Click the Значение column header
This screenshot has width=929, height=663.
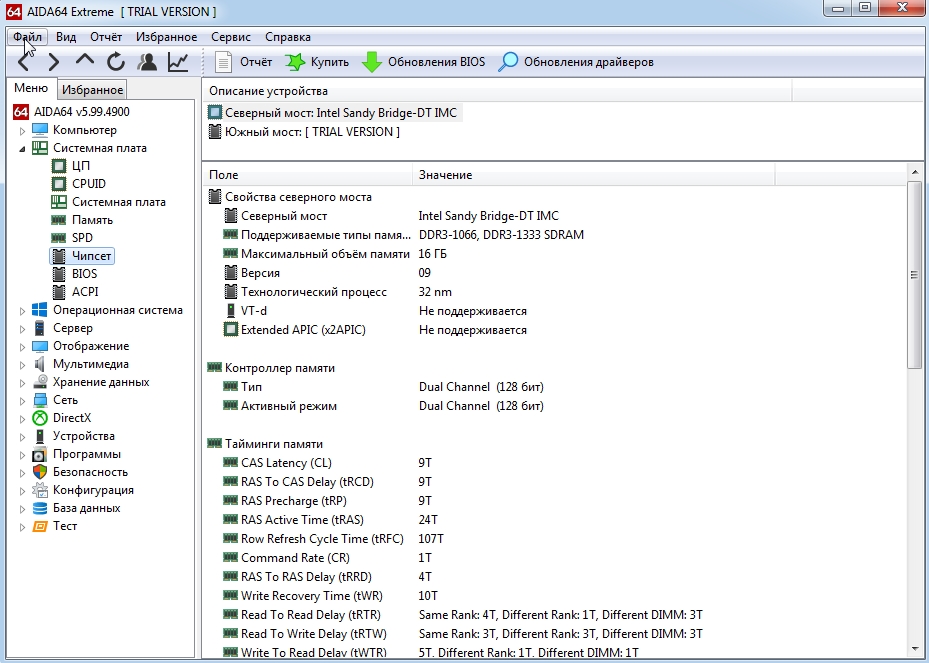pyautogui.click(x=445, y=175)
